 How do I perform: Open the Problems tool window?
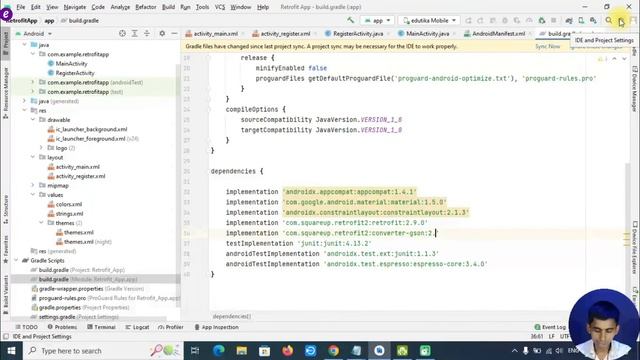coord(62,327)
